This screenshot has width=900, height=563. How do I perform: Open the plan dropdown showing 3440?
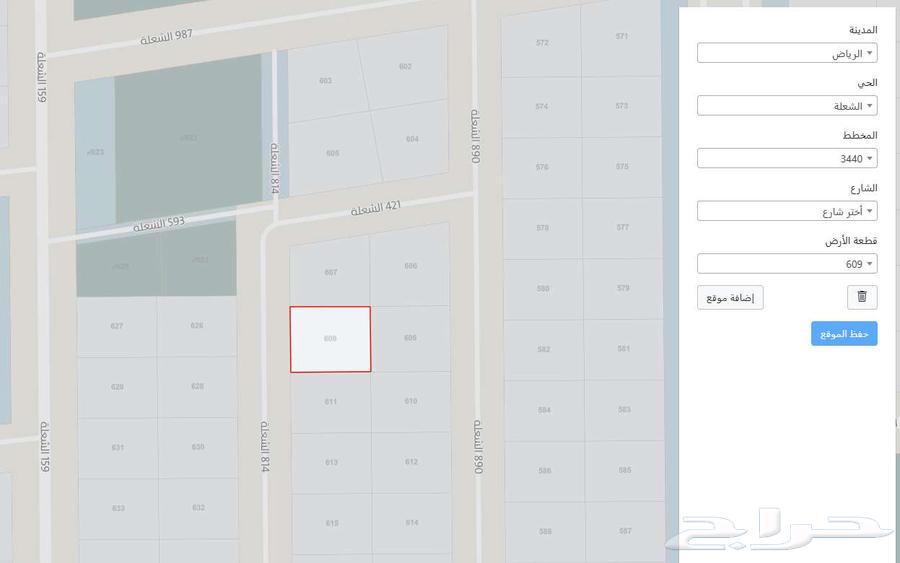coord(787,158)
